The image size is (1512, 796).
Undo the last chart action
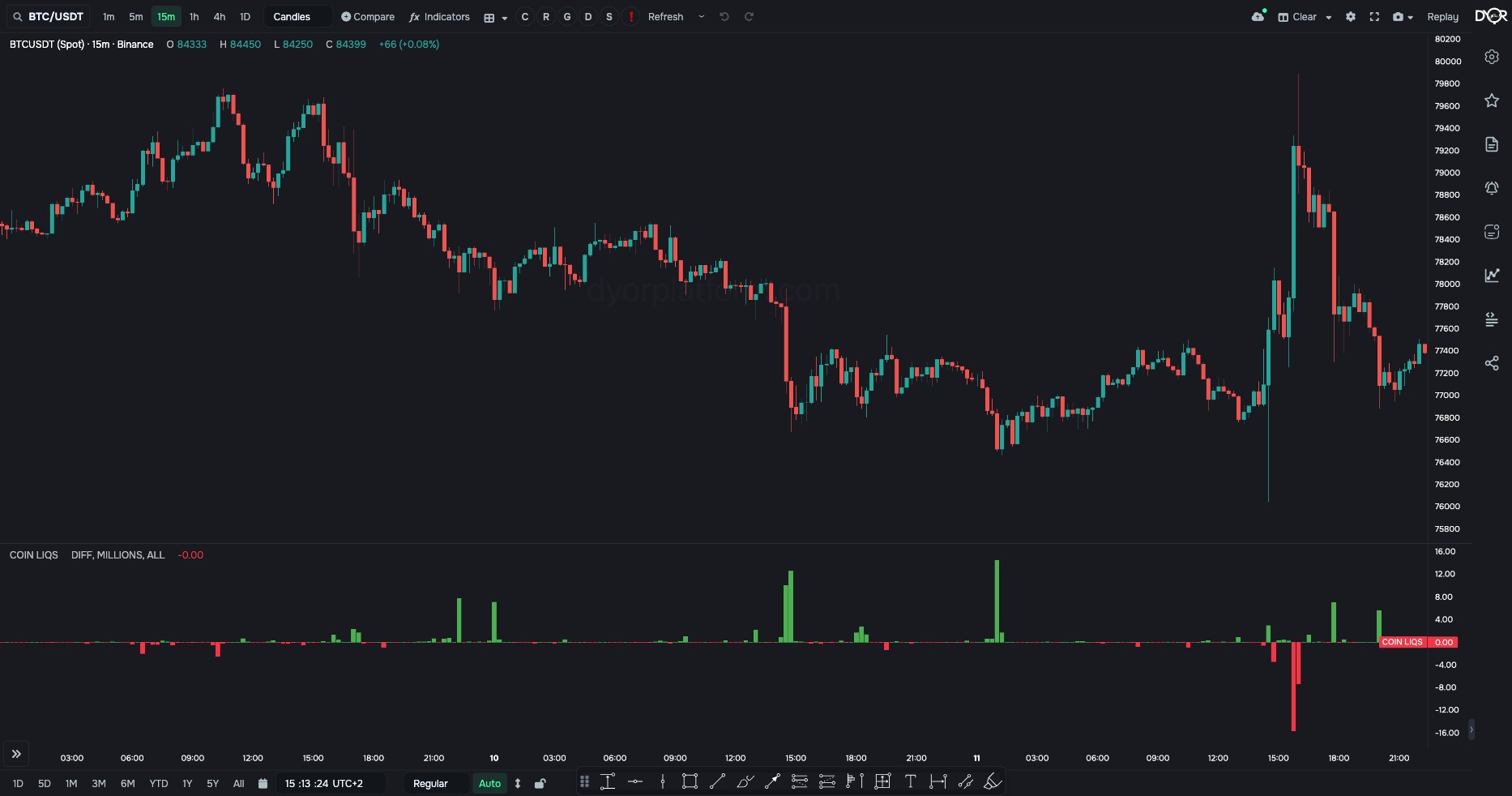pyautogui.click(x=724, y=16)
